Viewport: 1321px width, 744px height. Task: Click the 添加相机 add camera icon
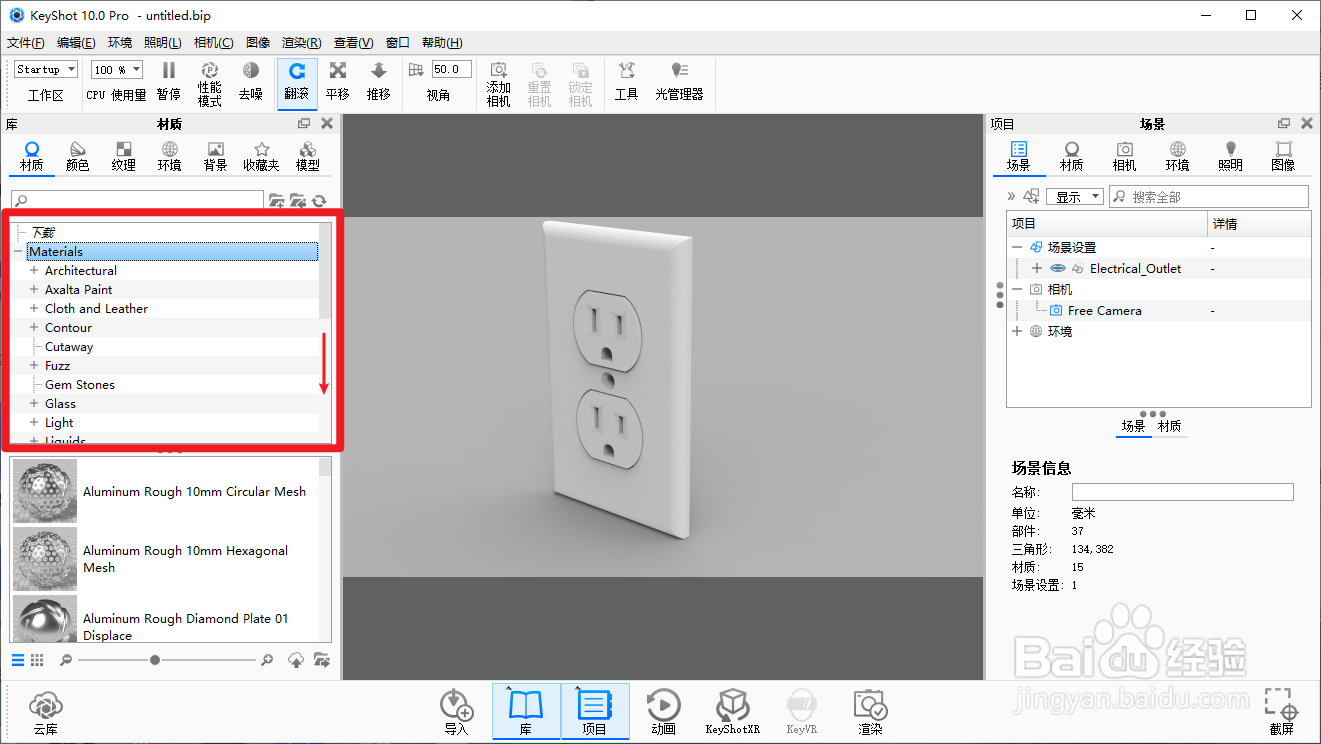point(499,84)
